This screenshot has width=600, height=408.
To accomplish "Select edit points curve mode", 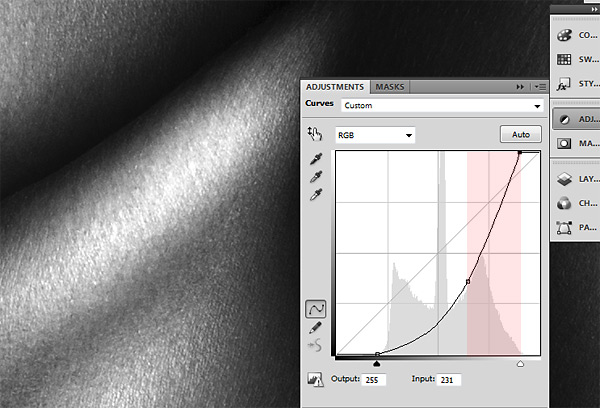I will pos(316,309).
